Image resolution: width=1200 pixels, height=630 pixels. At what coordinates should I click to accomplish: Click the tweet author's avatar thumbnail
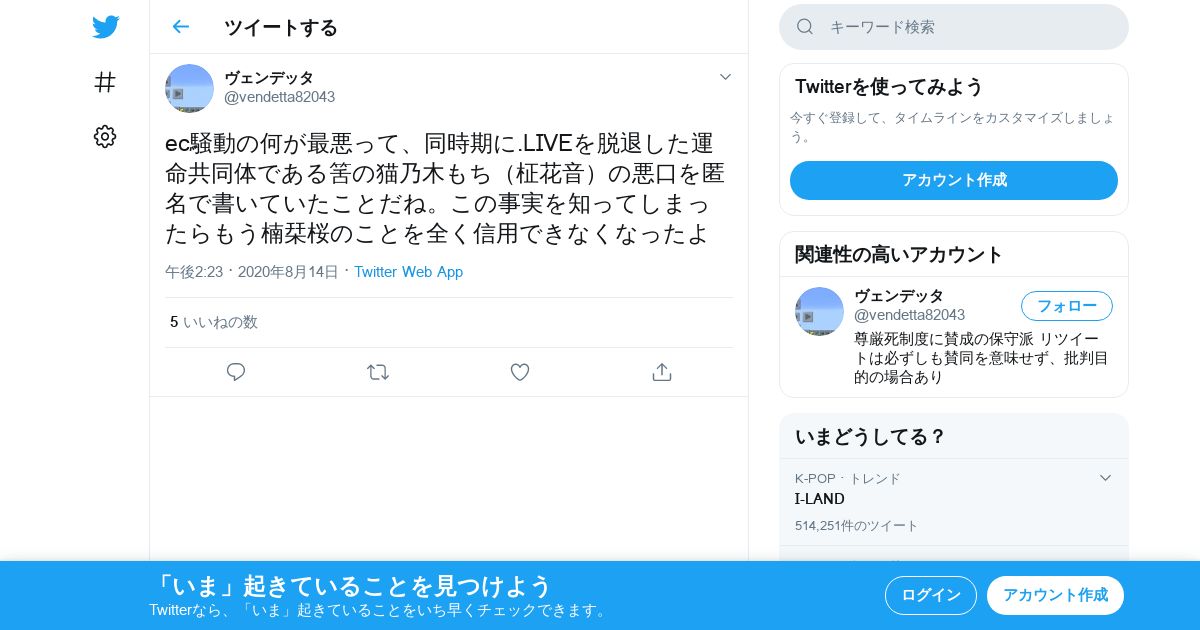[x=189, y=88]
